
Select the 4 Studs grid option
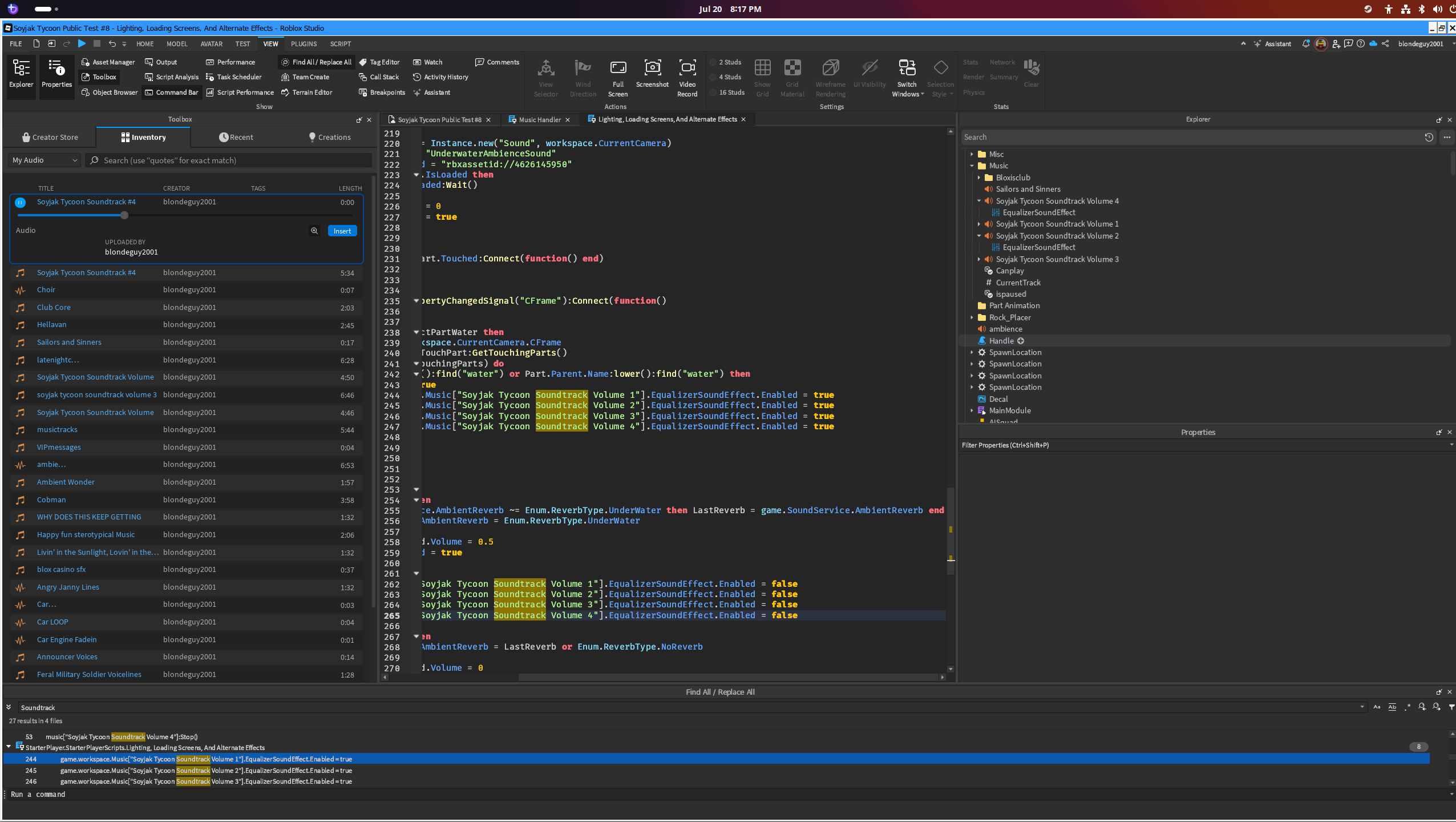pyautogui.click(x=725, y=77)
